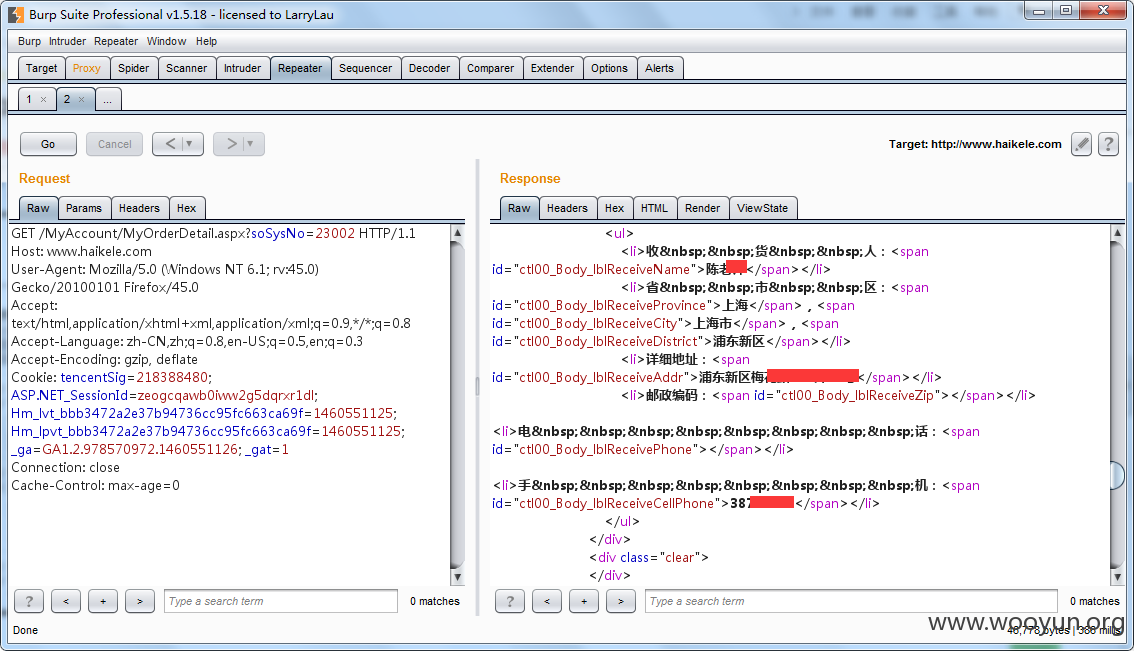This screenshot has width=1134, height=651.
Task: Open the Burp menu
Action: click(x=30, y=41)
